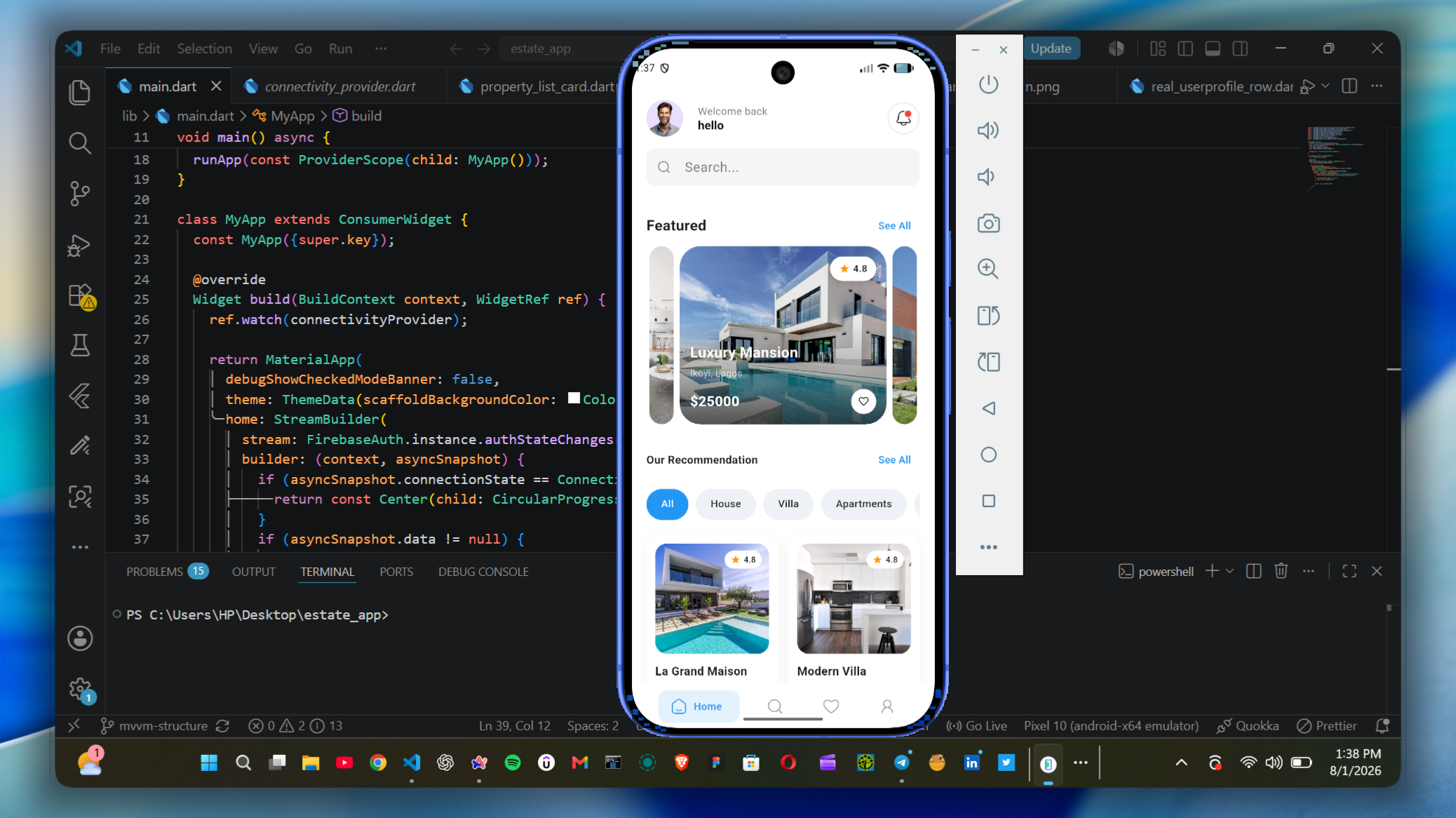The width and height of the screenshot is (1456, 818).
Task: Tap the notification bell in app
Action: pos(903,118)
